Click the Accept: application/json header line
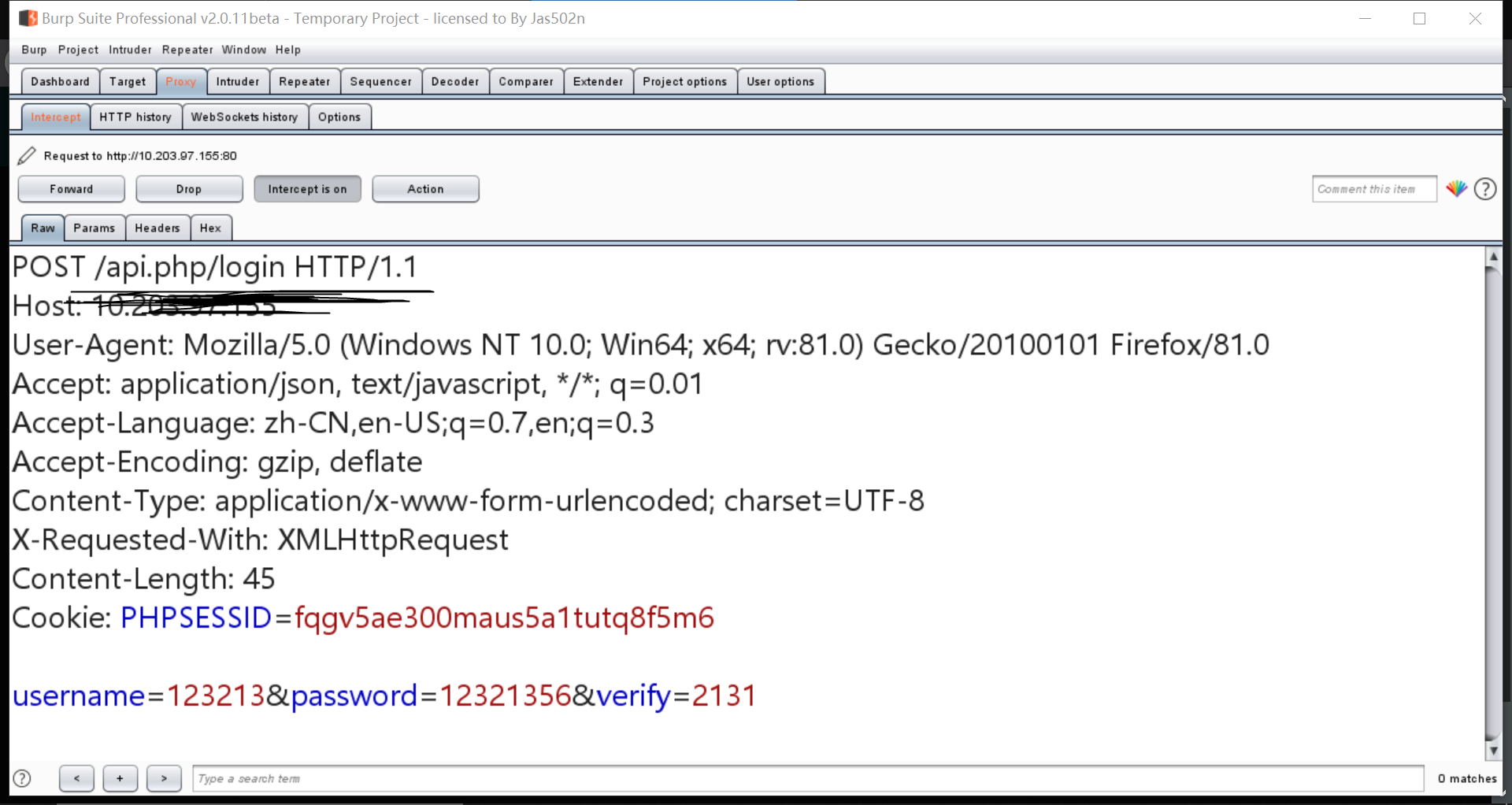The height and width of the screenshot is (805, 1512). [358, 384]
